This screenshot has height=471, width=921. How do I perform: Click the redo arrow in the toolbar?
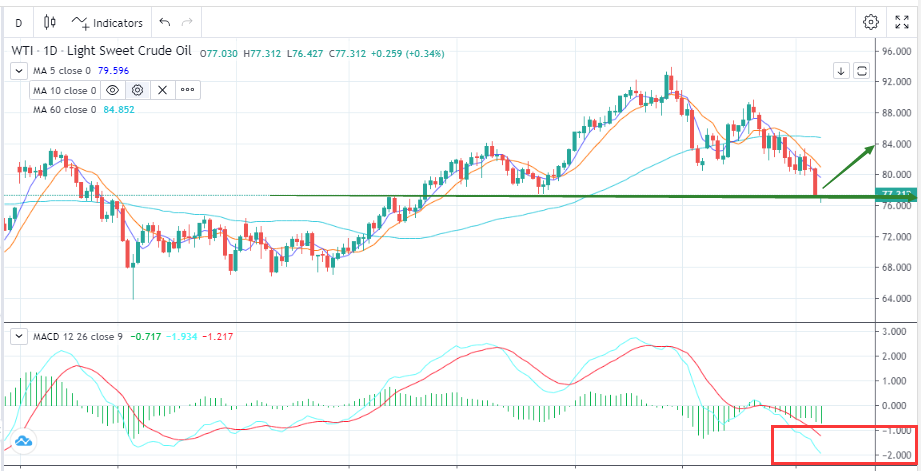188,22
